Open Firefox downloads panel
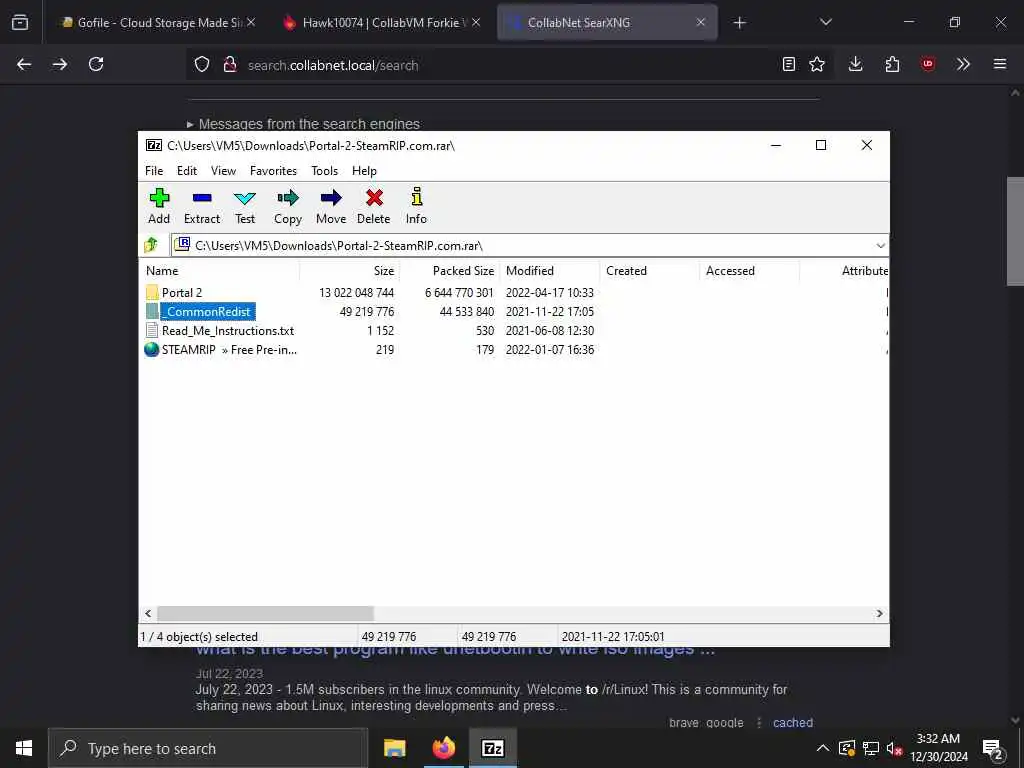Viewport: 1024px width, 768px height. pos(856,64)
